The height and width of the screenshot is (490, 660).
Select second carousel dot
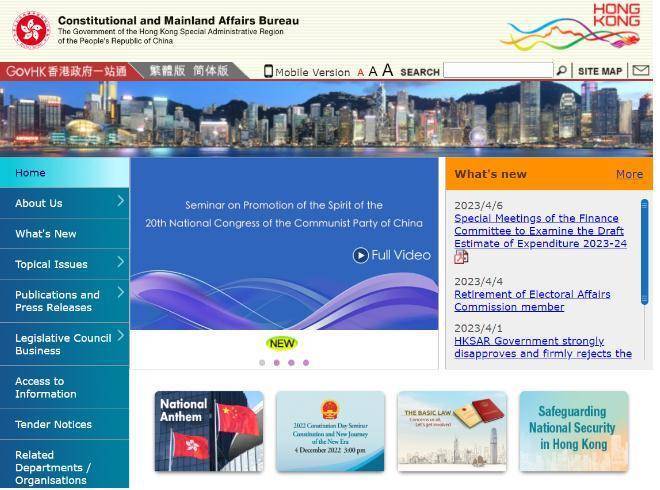(277, 362)
